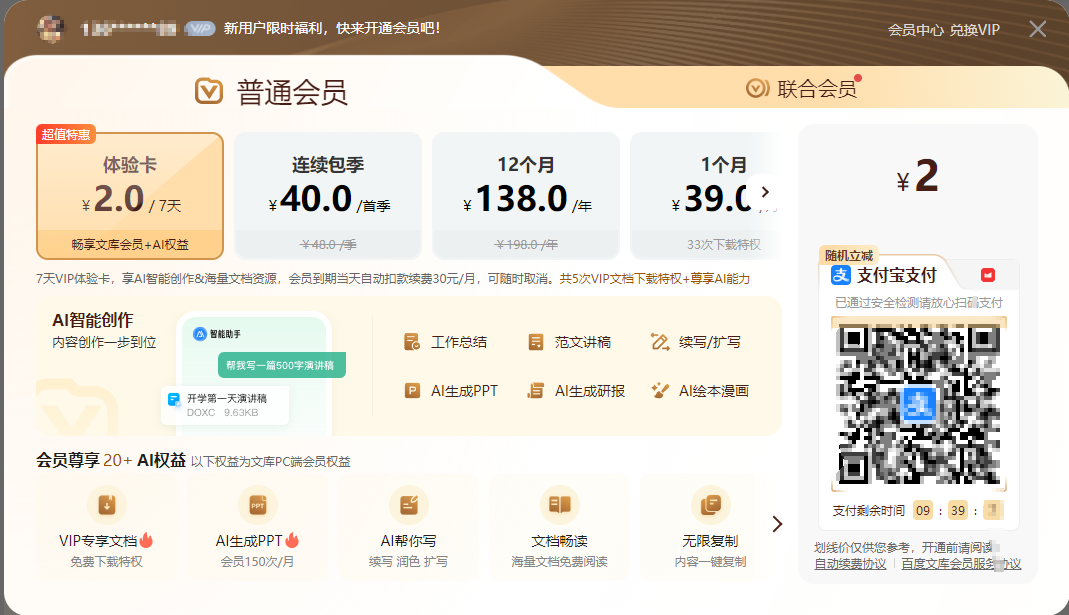The image size is (1069, 615).
Task: Open 工作总结 feature label
Action: (459, 342)
